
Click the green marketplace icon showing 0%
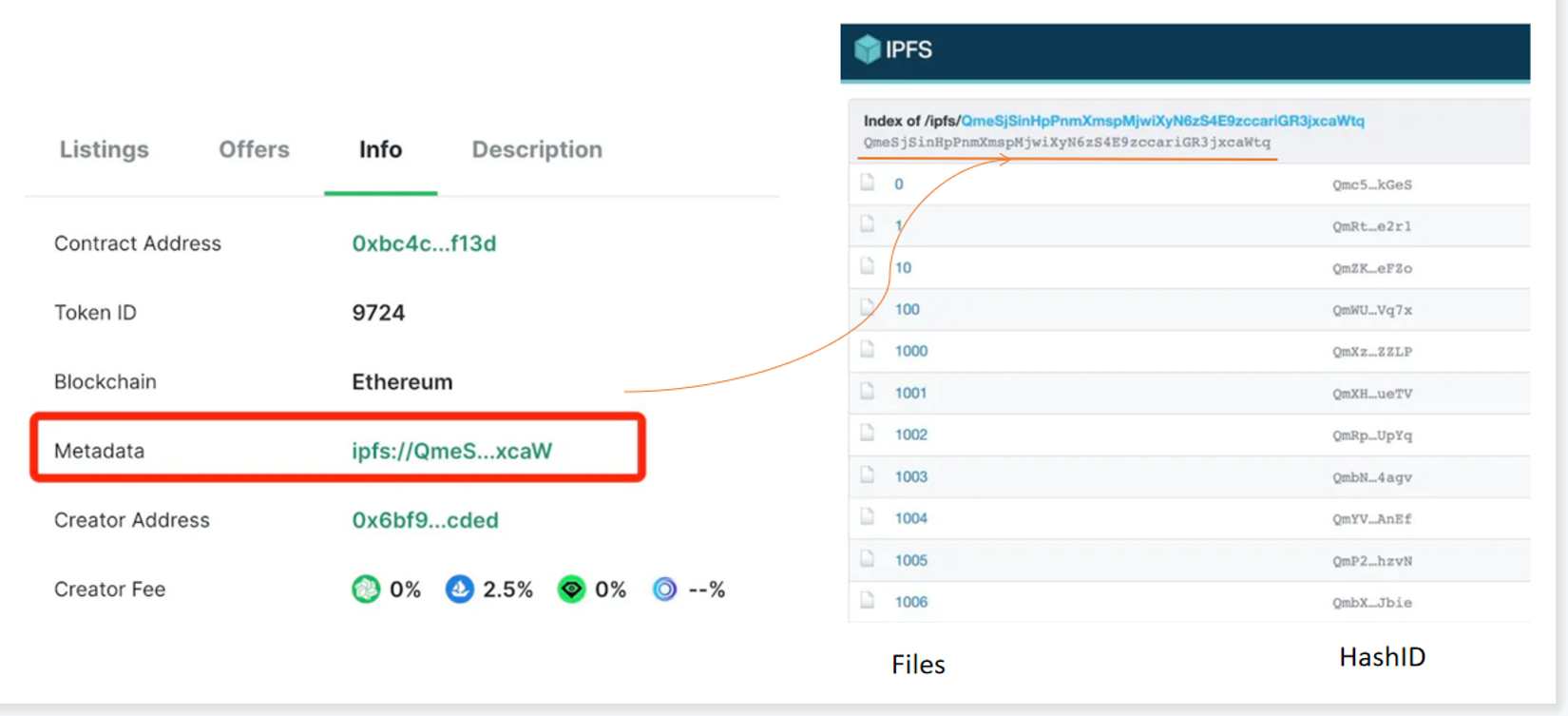(366, 590)
